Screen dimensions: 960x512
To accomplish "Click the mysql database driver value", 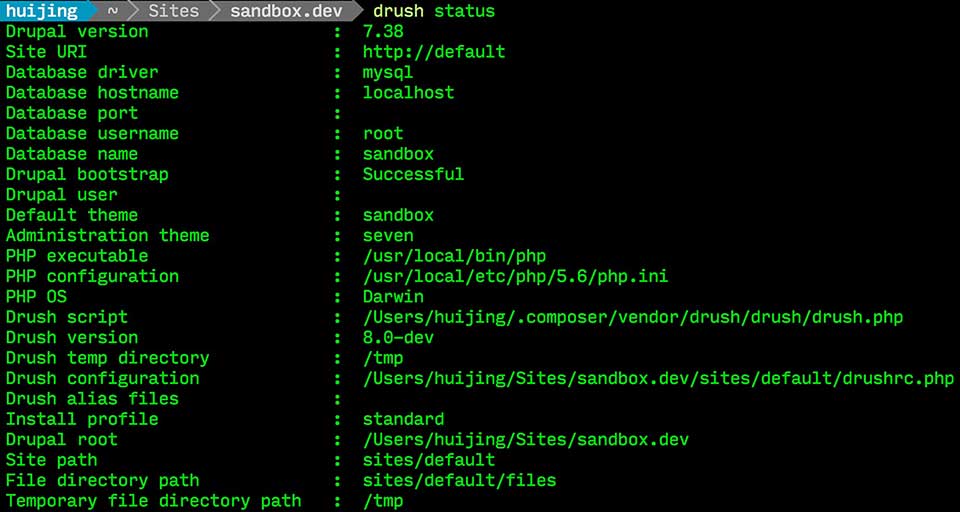I will tap(388, 73).
